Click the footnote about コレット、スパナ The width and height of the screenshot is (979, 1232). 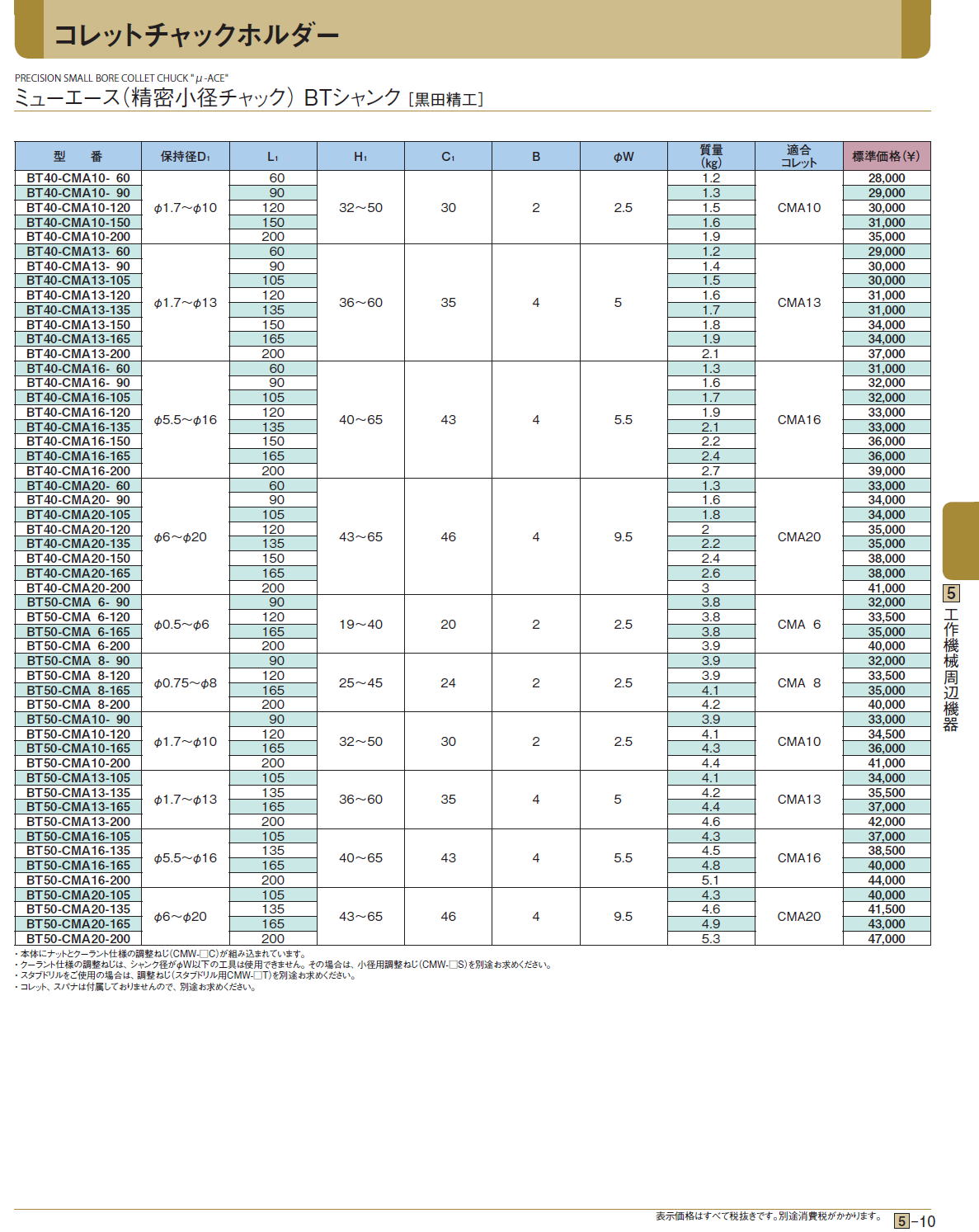(x=136, y=987)
